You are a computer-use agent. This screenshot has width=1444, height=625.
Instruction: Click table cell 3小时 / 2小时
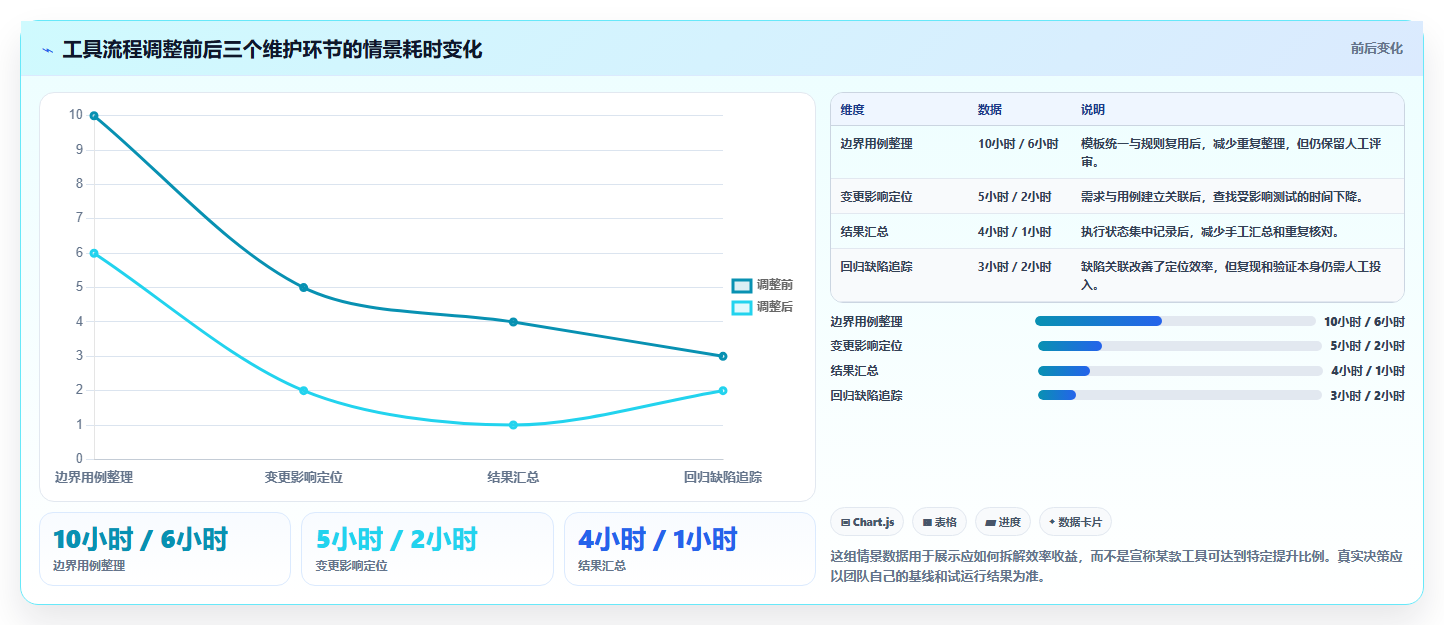(1015, 267)
